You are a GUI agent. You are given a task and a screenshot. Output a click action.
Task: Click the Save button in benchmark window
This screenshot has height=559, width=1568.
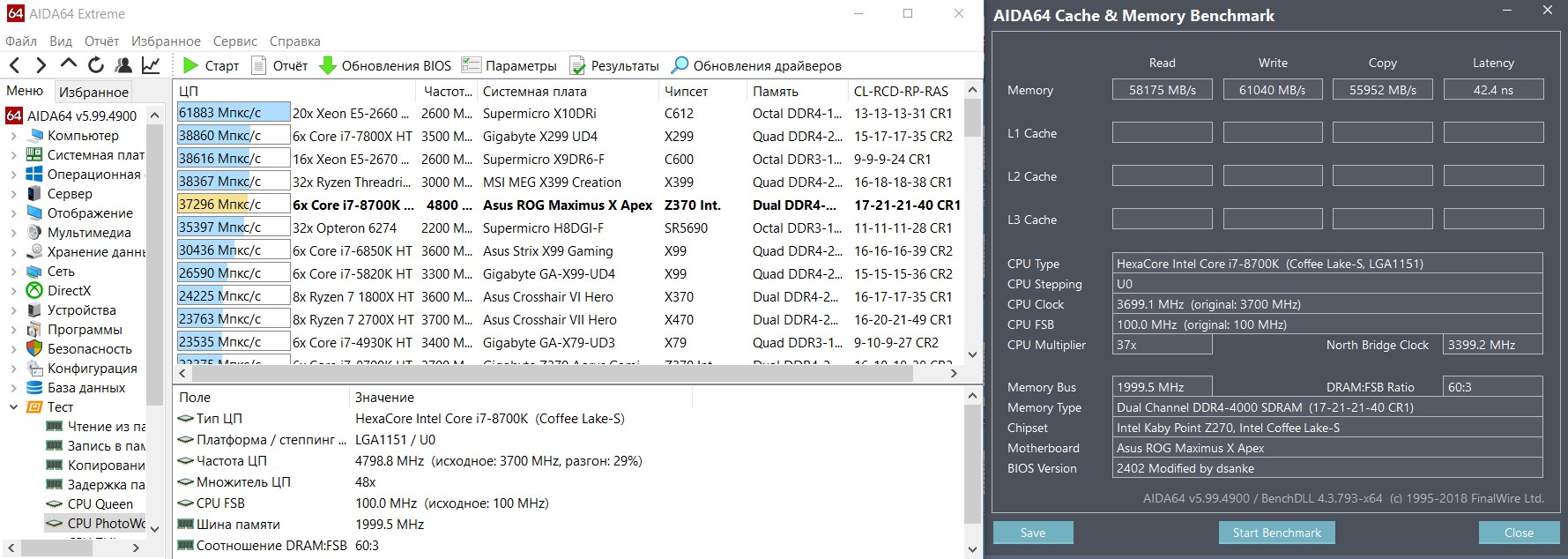(x=1032, y=533)
